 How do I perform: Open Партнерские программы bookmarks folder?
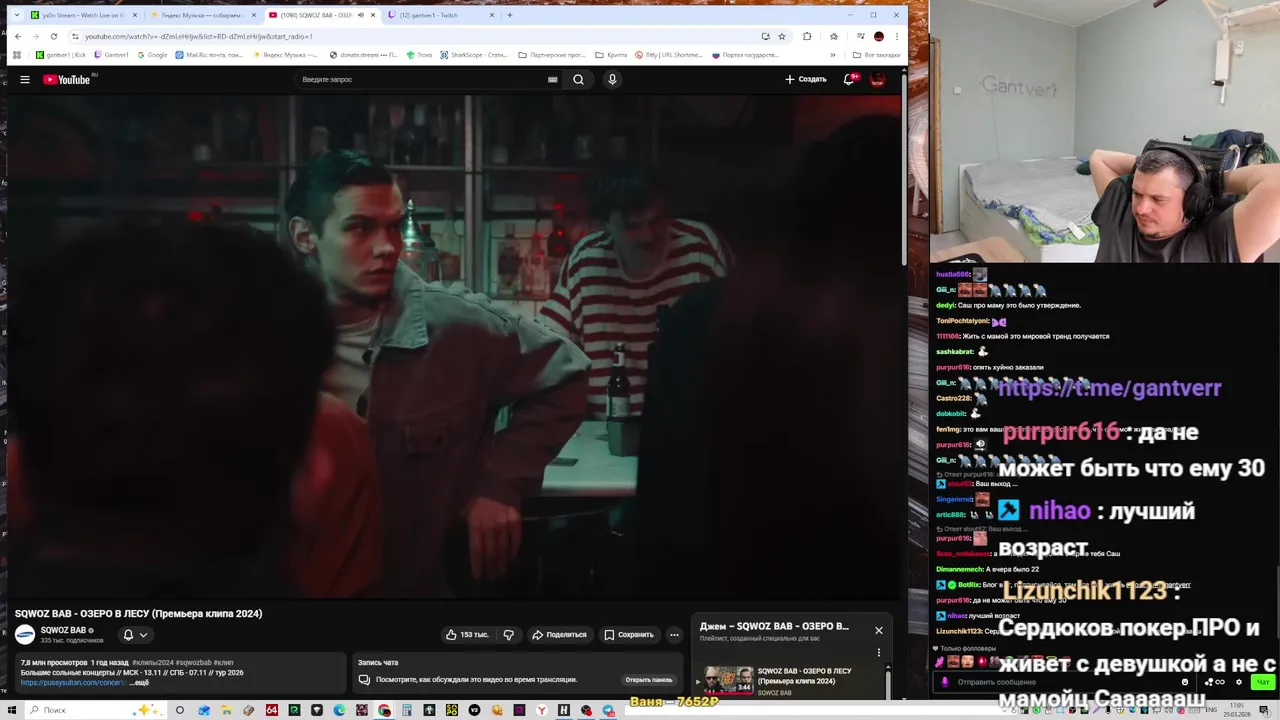coord(553,55)
